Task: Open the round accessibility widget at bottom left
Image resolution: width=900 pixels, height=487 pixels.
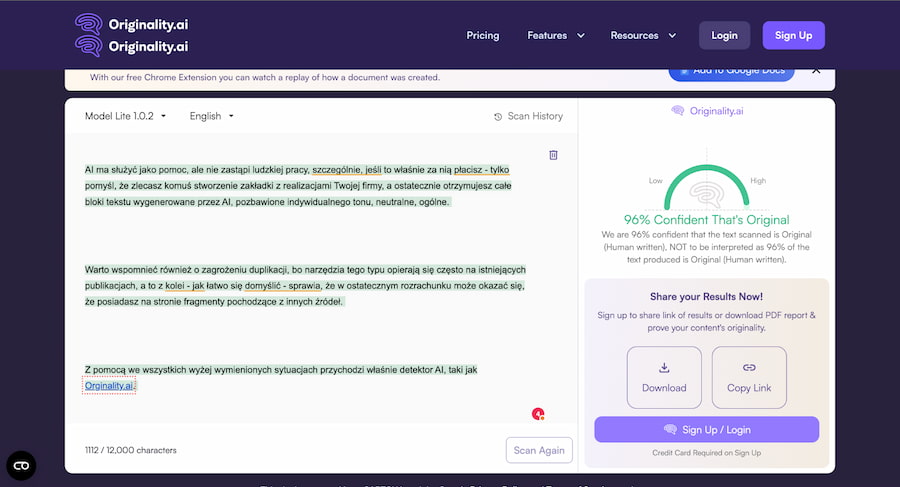Action: click(21, 465)
